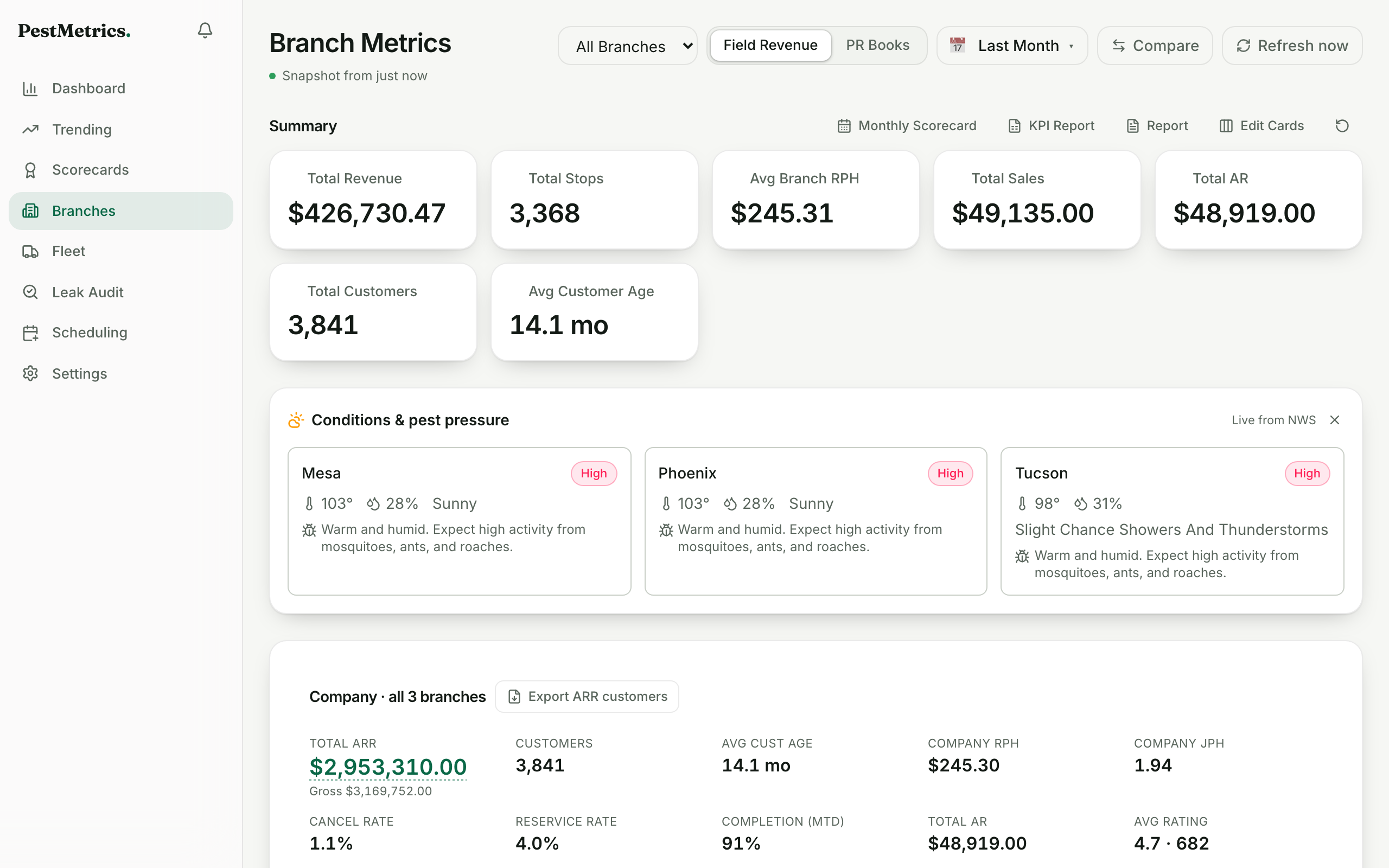Click the Settings gear icon
This screenshot has height=868, width=1389.
[30, 374]
